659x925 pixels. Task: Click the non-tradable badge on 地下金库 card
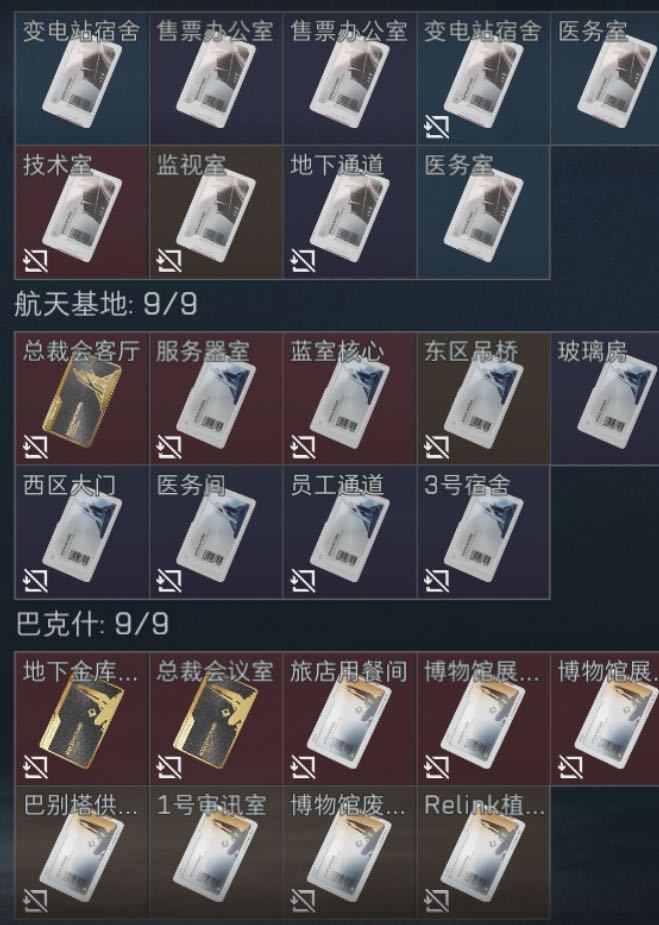click(x=35, y=766)
